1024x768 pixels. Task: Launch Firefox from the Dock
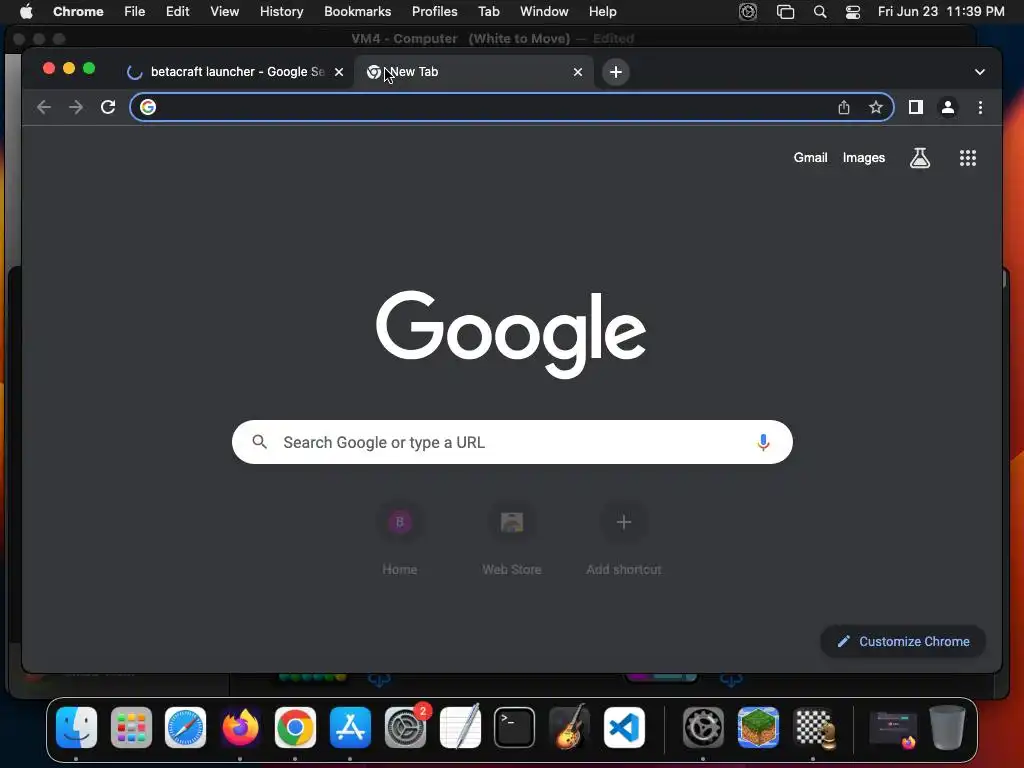[240, 728]
